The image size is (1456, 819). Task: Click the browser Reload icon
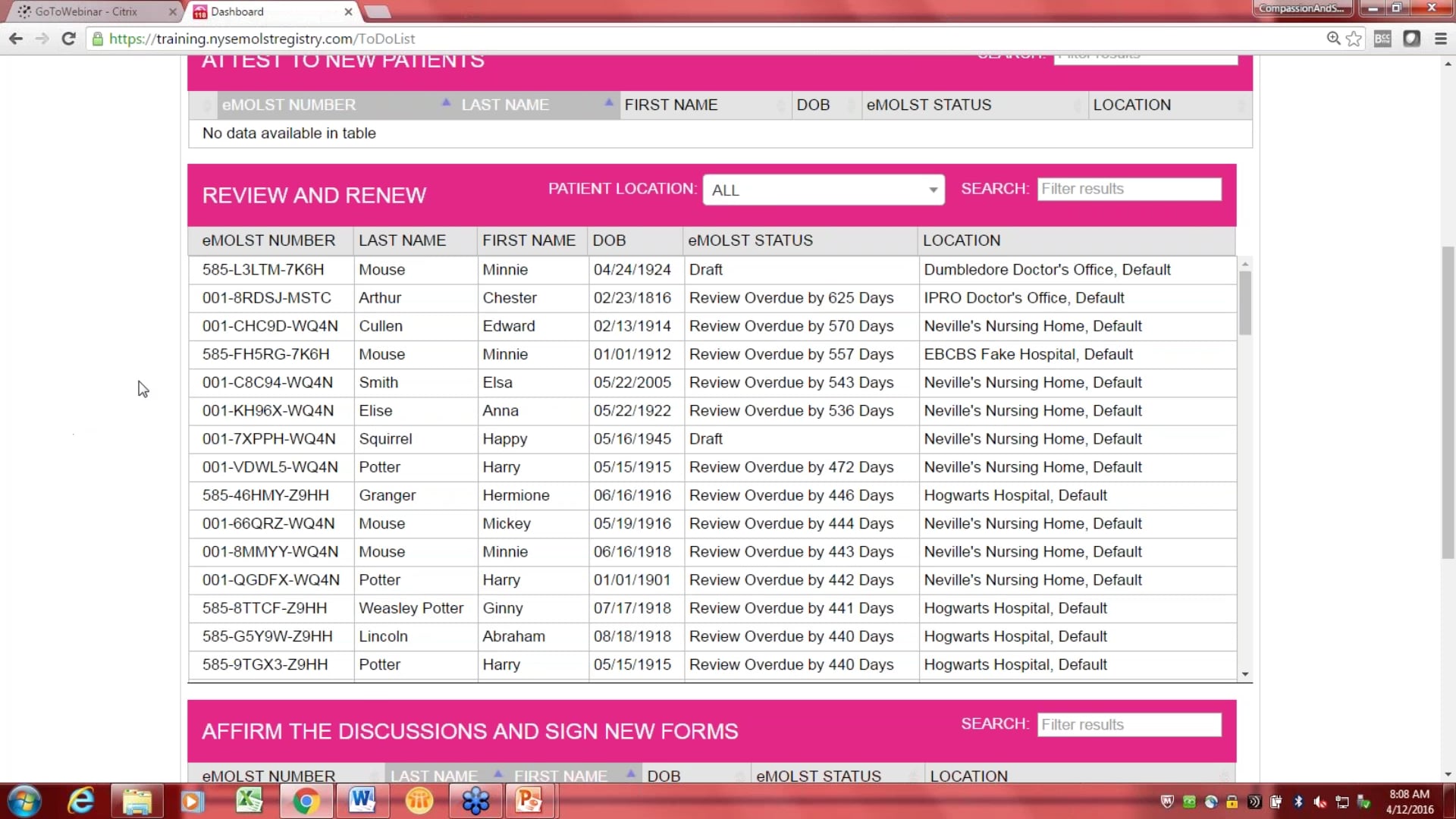[68, 39]
